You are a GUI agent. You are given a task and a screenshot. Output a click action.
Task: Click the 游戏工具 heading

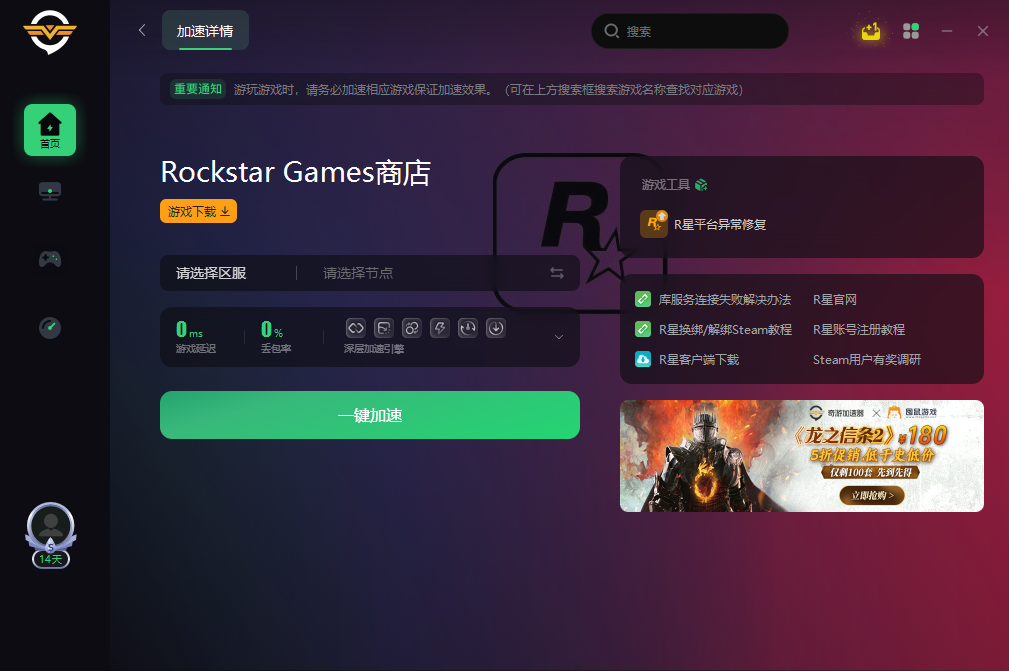tap(665, 185)
